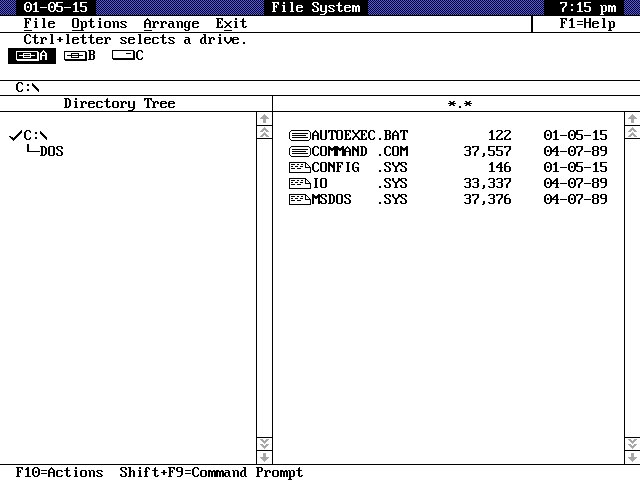Click the 7:15 pm clock
Viewport: 640px width, 480px height.
tap(587, 7)
